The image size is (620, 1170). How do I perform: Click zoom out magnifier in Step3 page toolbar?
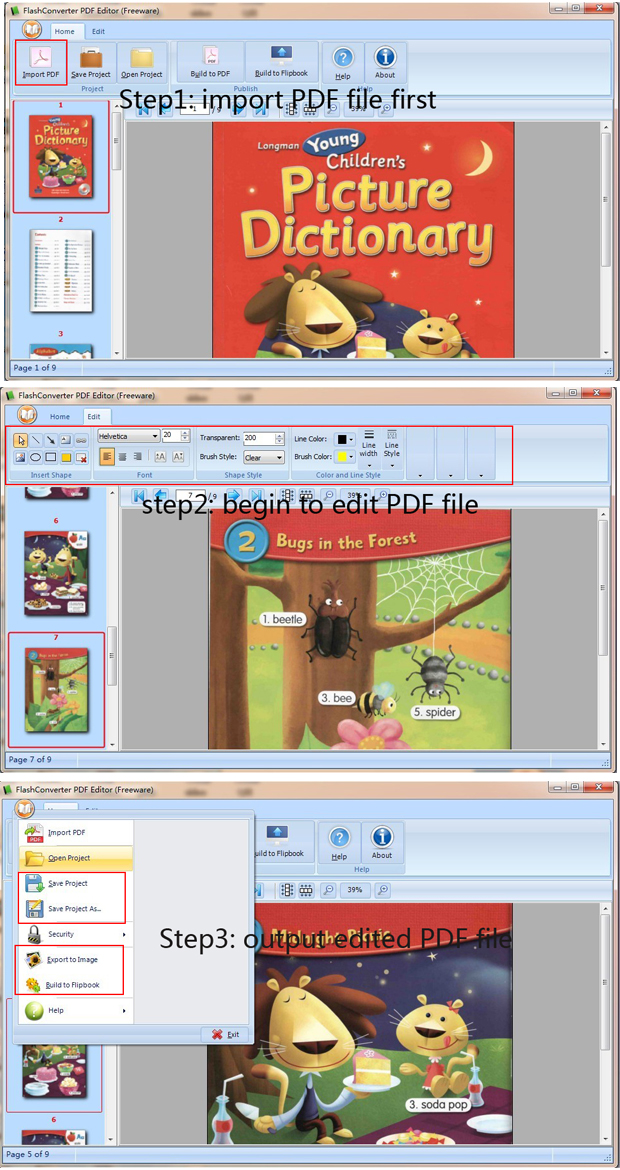pos(328,890)
